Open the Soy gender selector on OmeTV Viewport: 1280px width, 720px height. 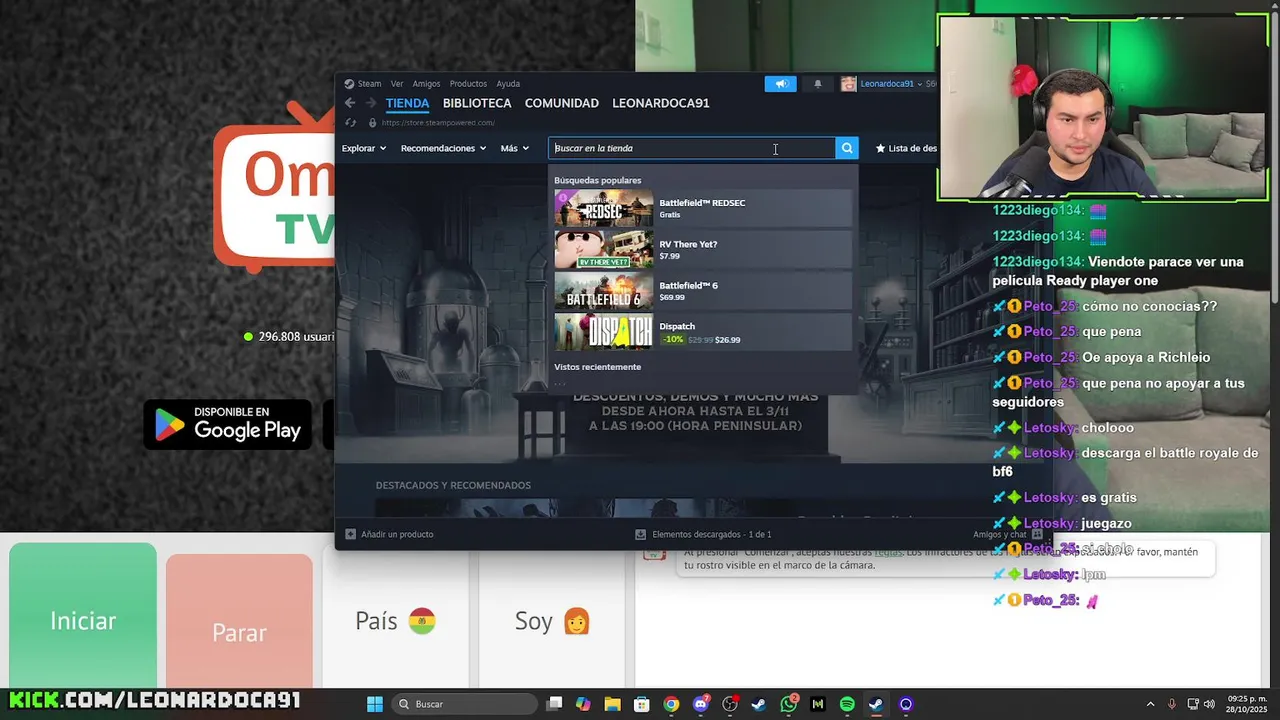[552, 621]
